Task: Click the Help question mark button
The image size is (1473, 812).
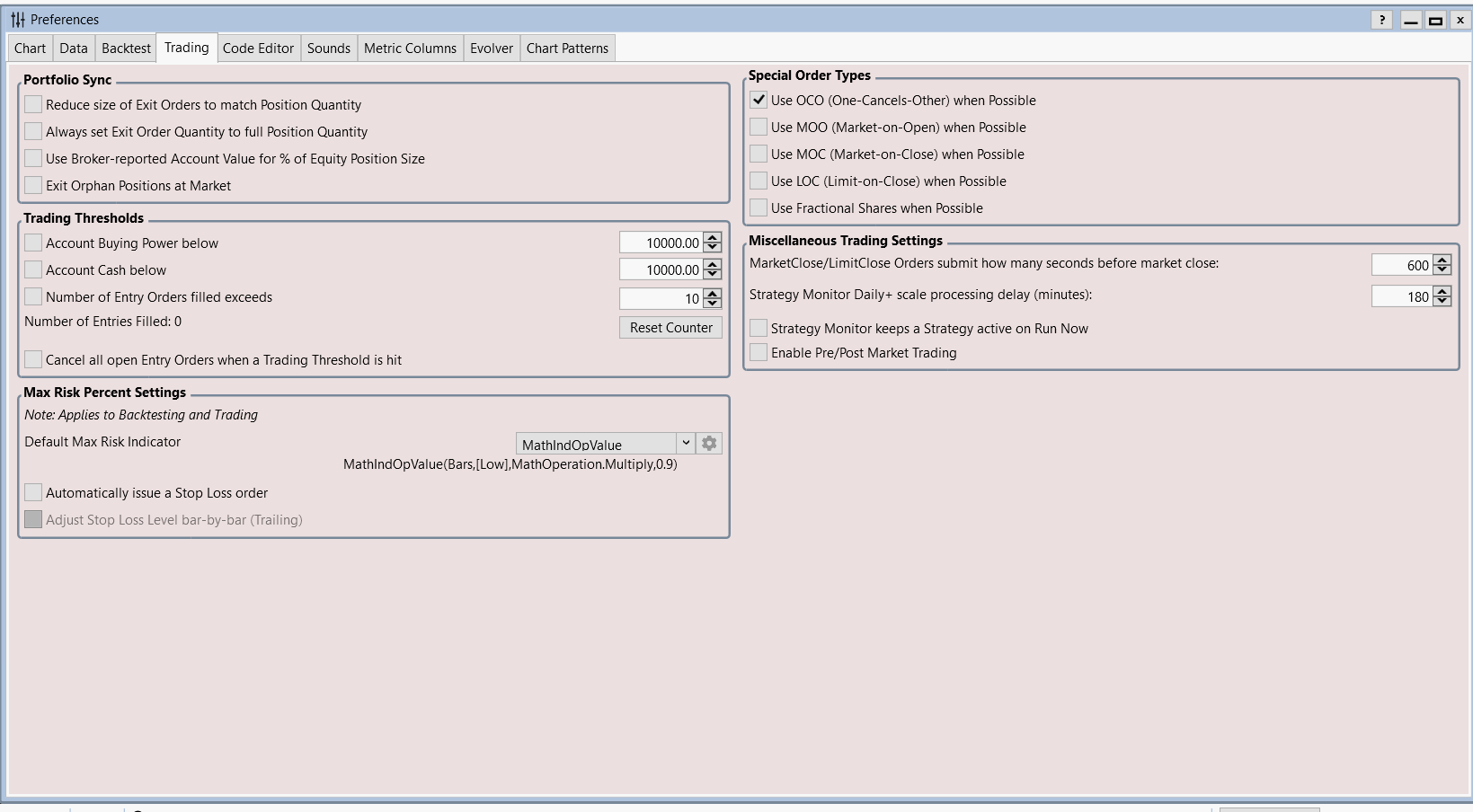Action: point(1382,20)
